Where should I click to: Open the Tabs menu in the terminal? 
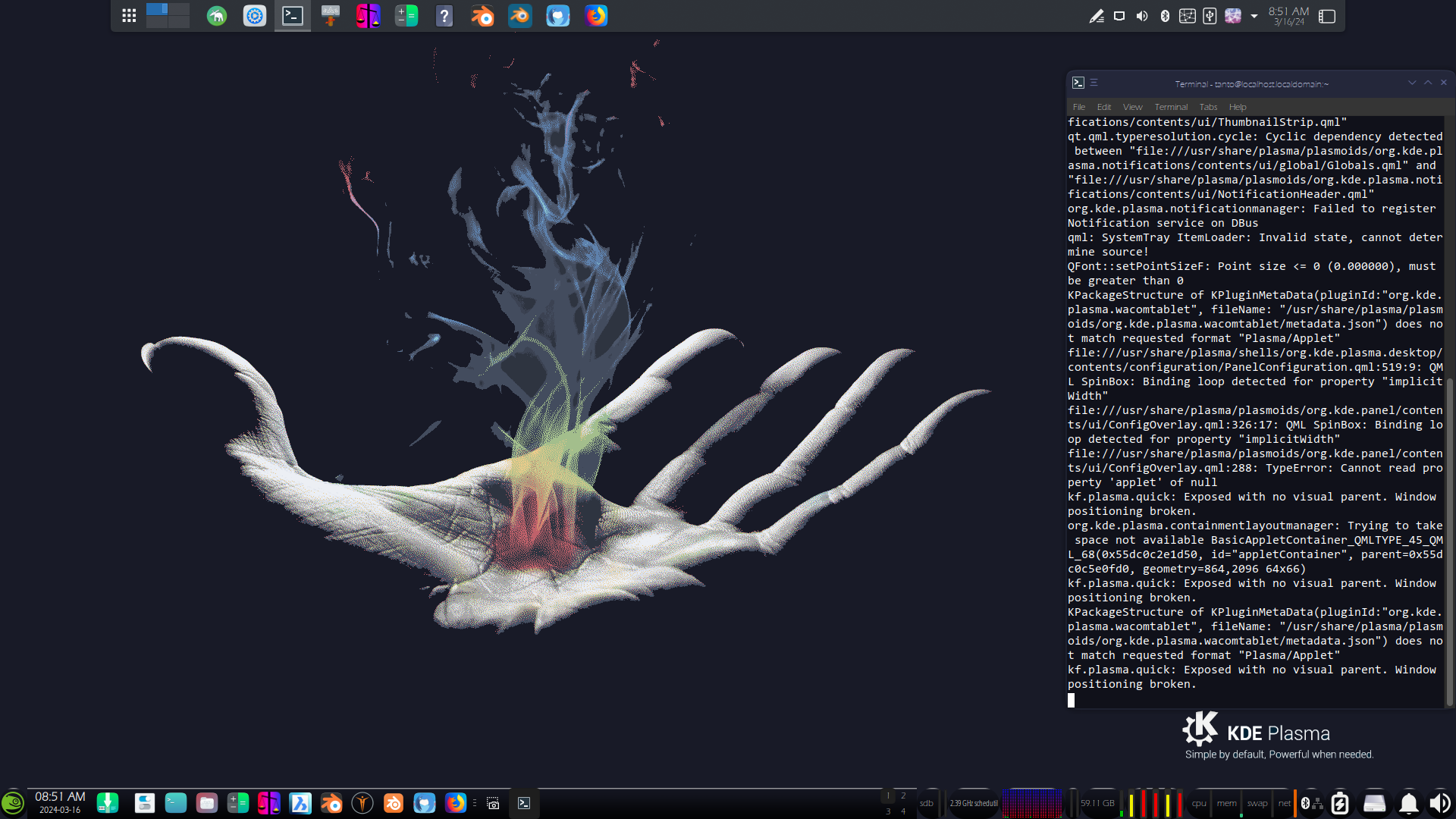click(1208, 107)
